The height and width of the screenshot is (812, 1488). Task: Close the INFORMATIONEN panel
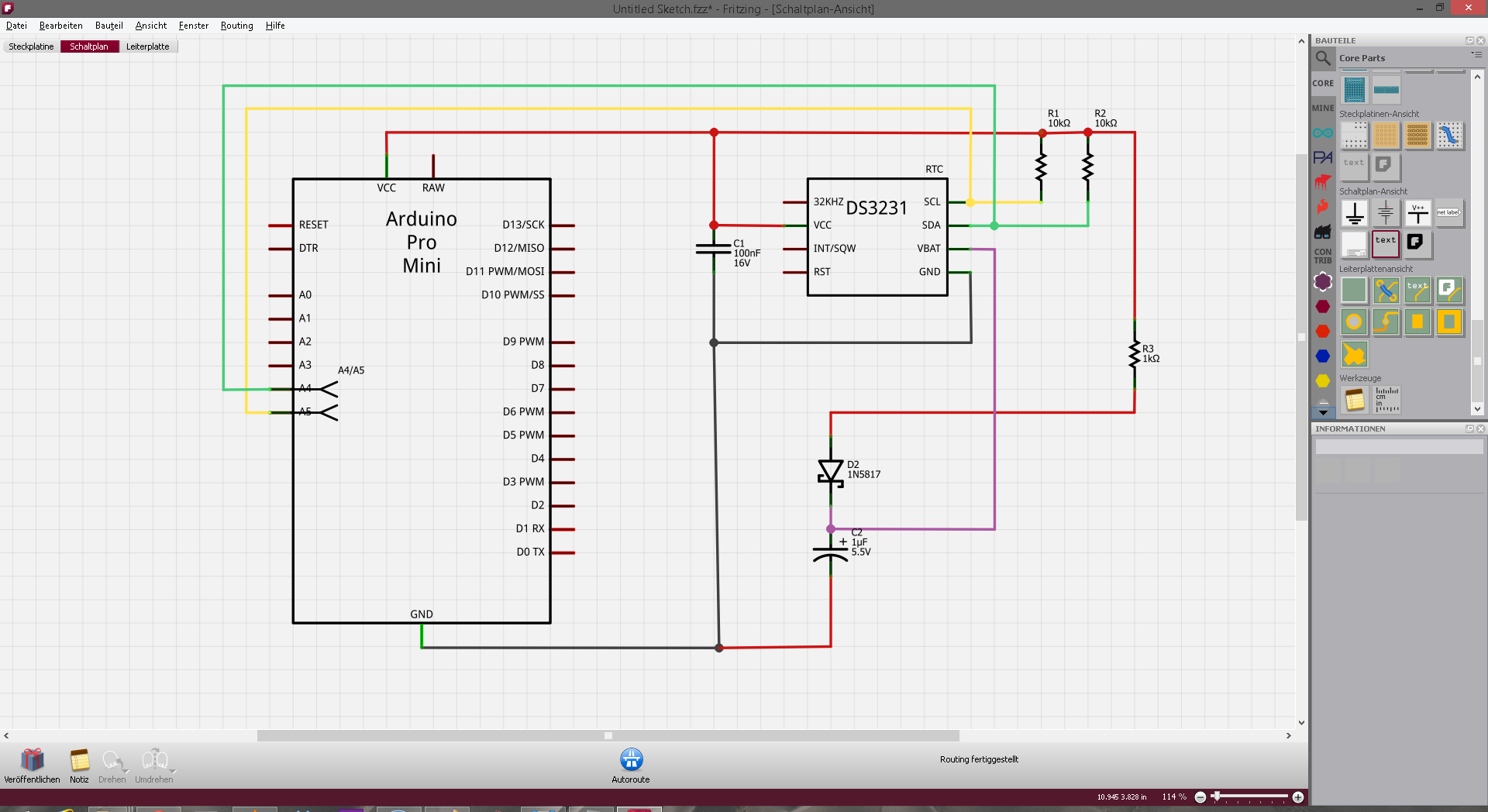point(1480,428)
